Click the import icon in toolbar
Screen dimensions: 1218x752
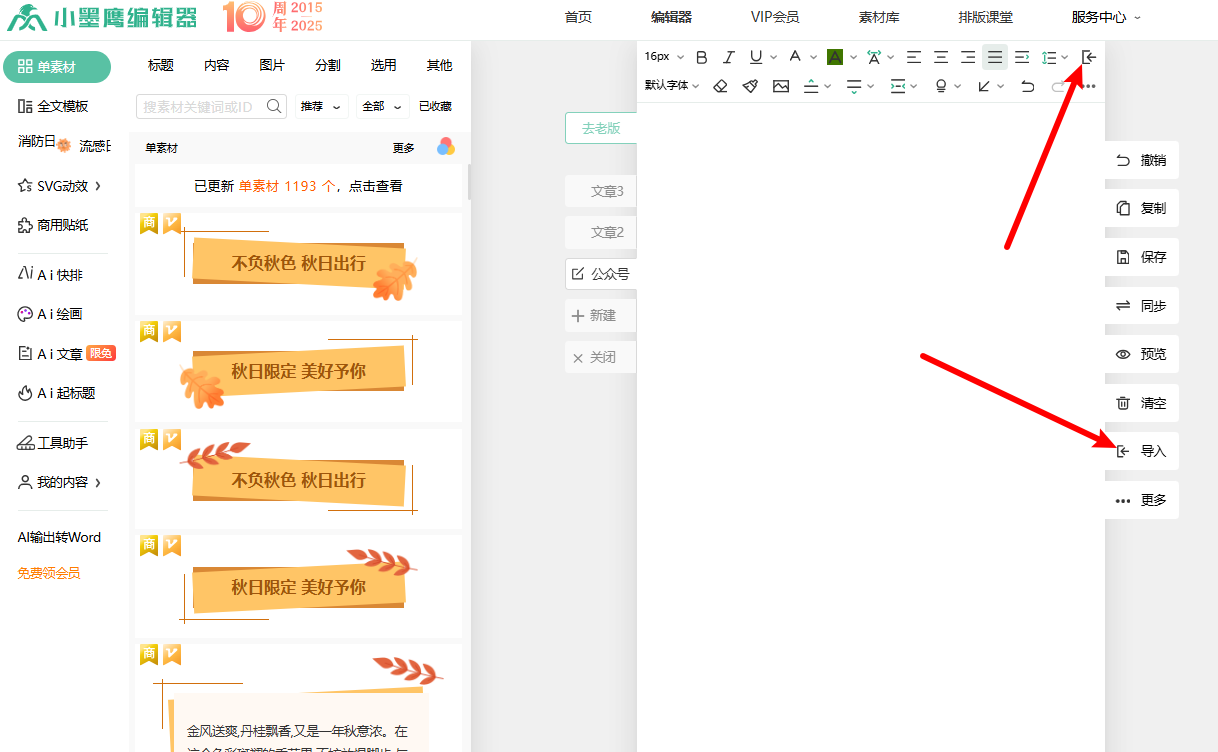pos(1089,57)
